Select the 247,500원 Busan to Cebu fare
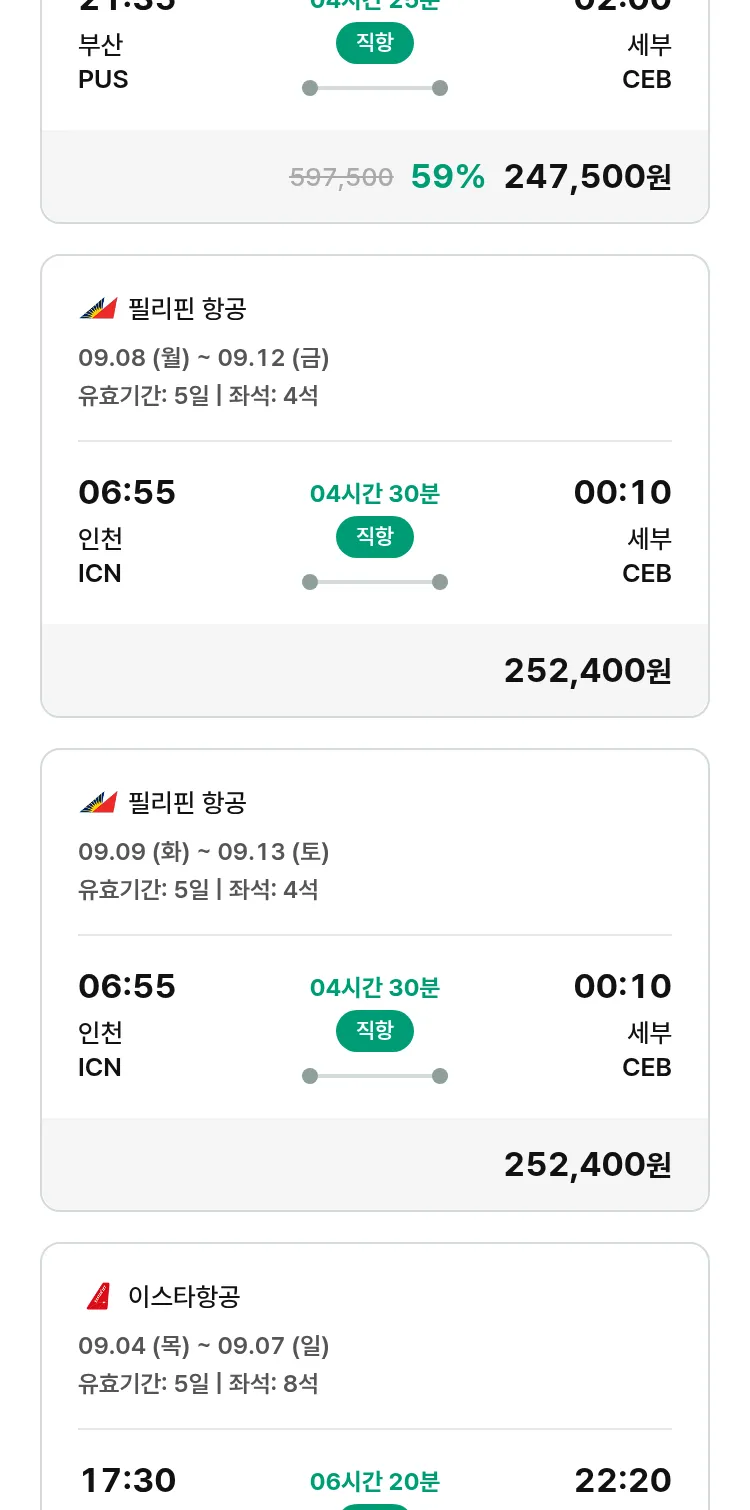This screenshot has width=750, height=1510. pyautogui.click(x=587, y=177)
